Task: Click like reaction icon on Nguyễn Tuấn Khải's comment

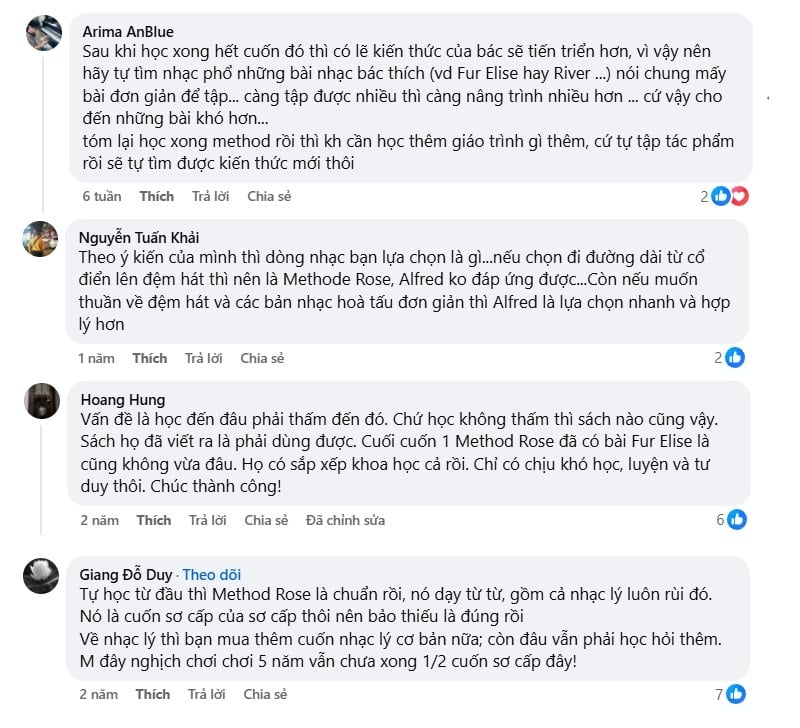Action: click(x=735, y=358)
